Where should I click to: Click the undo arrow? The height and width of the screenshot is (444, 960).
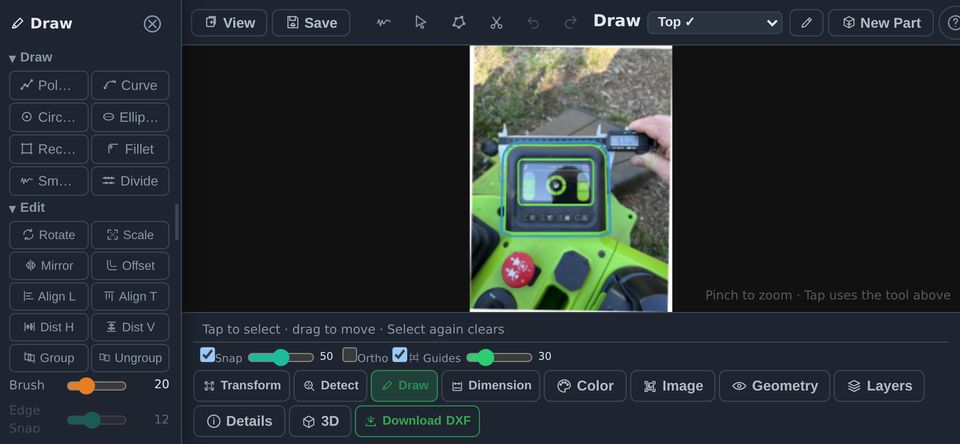tap(533, 23)
